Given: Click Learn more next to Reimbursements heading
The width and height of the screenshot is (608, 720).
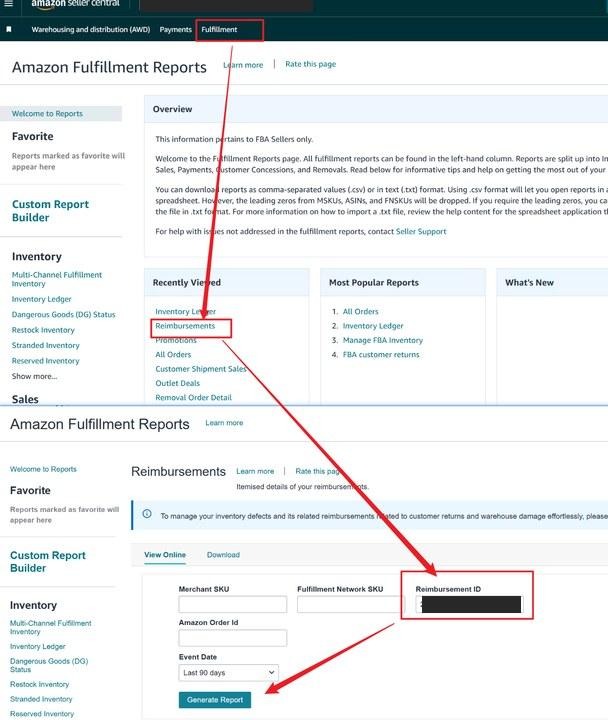Looking at the screenshot, I should pyautogui.click(x=255, y=471).
